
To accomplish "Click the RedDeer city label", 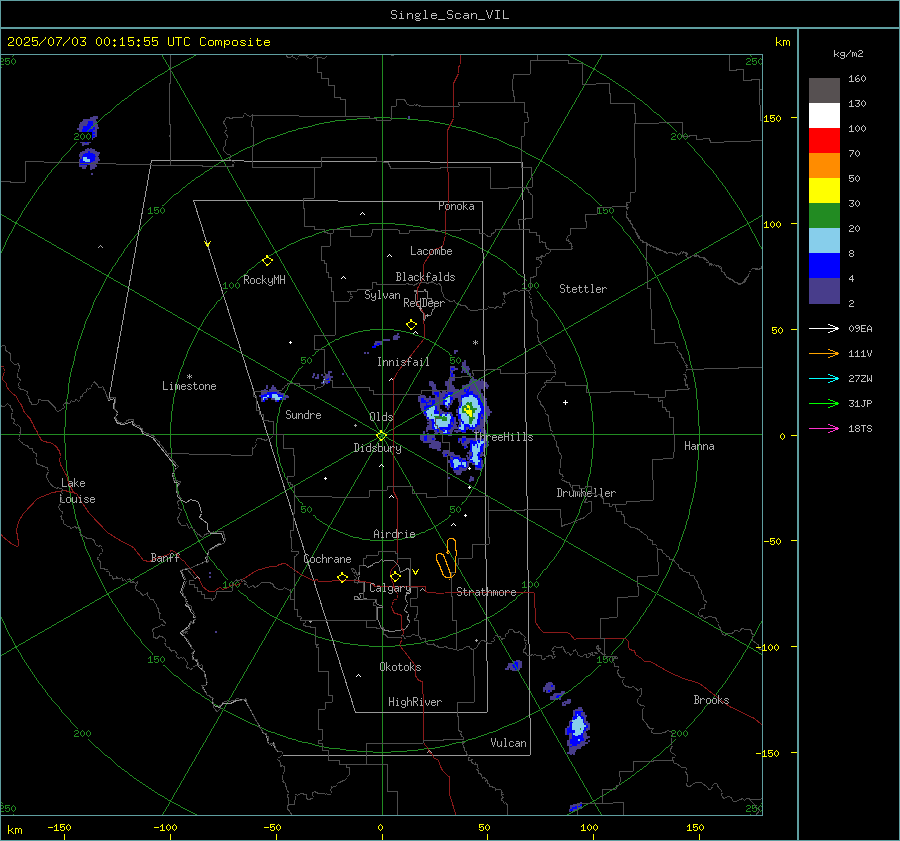I will [424, 303].
